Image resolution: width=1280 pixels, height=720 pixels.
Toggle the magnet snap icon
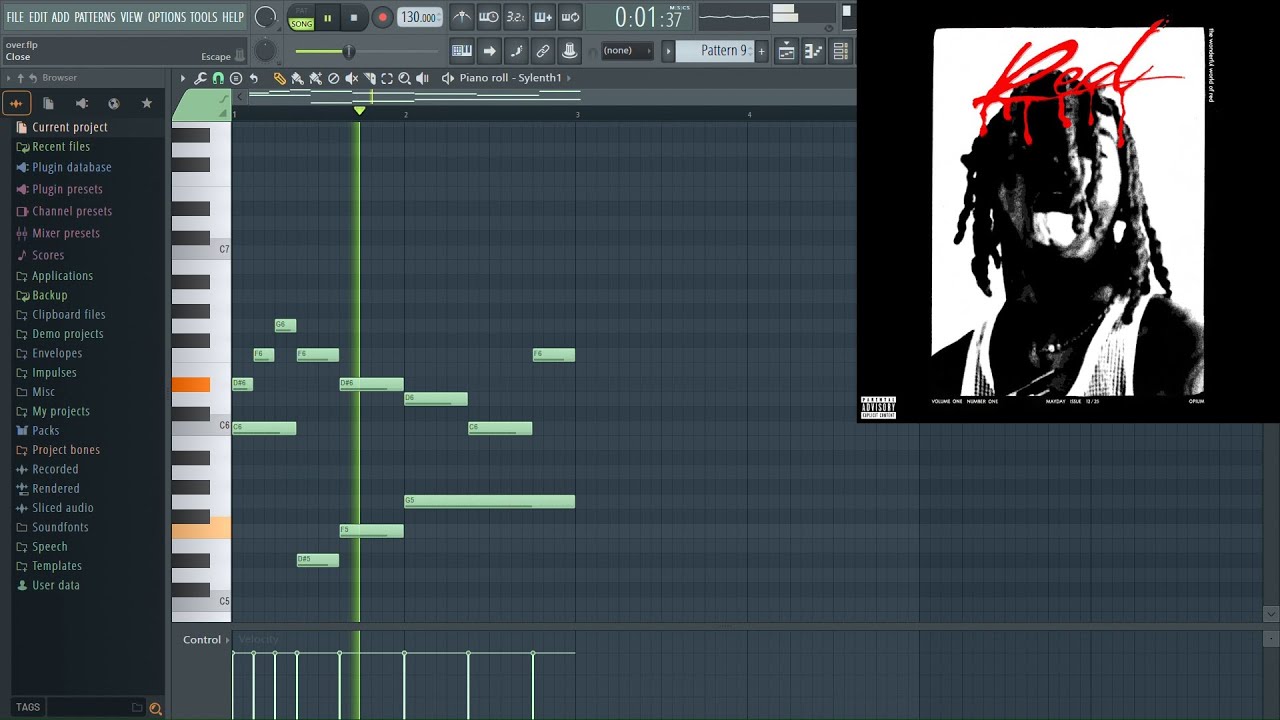(218, 78)
